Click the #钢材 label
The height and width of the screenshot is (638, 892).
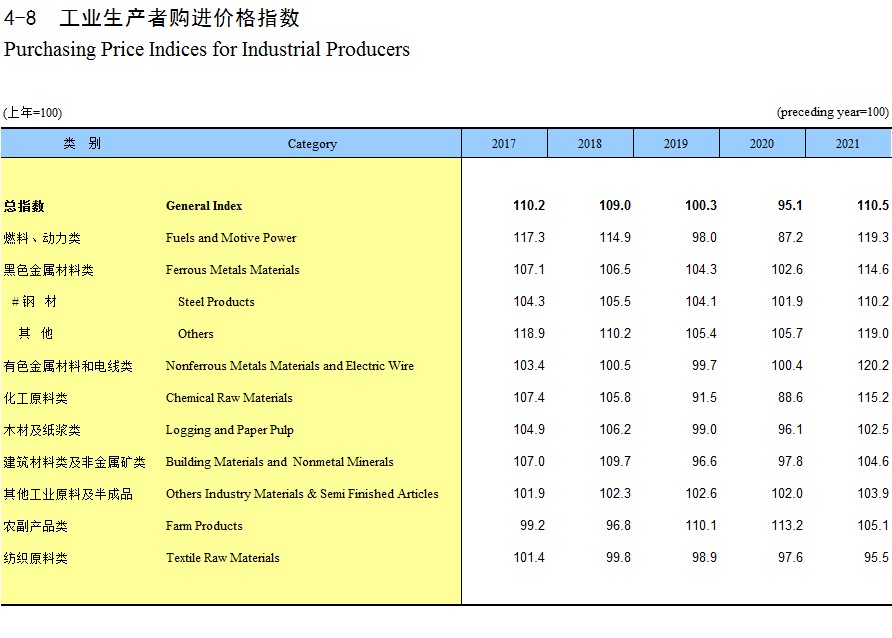pyautogui.click(x=34, y=301)
